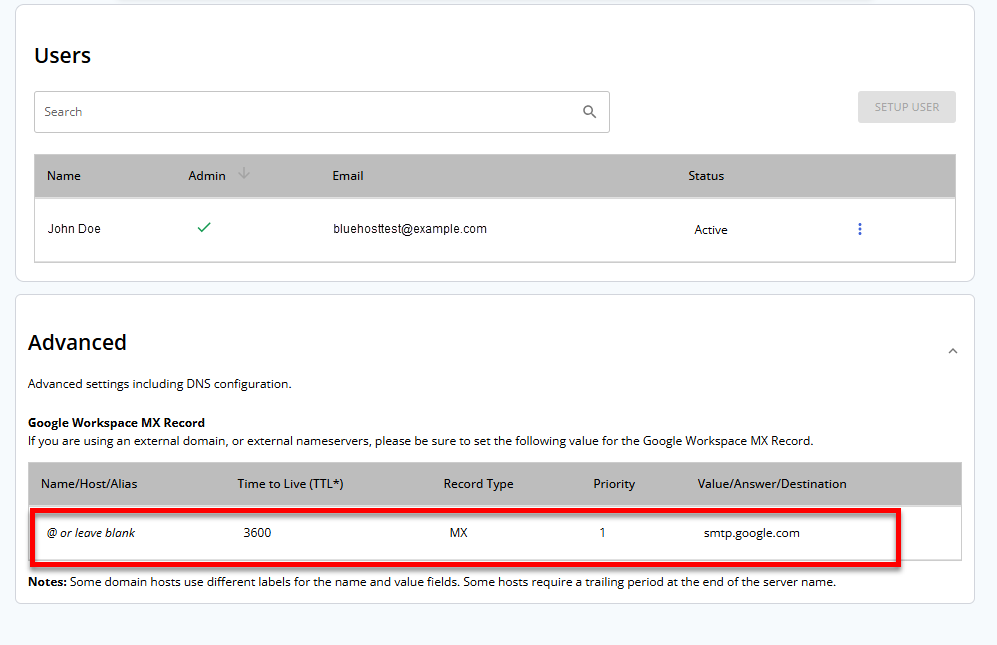Click the 'Advanced settings including DNS configuration' text
The width and height of the screenshot is (997, 645).
[160, 384]
